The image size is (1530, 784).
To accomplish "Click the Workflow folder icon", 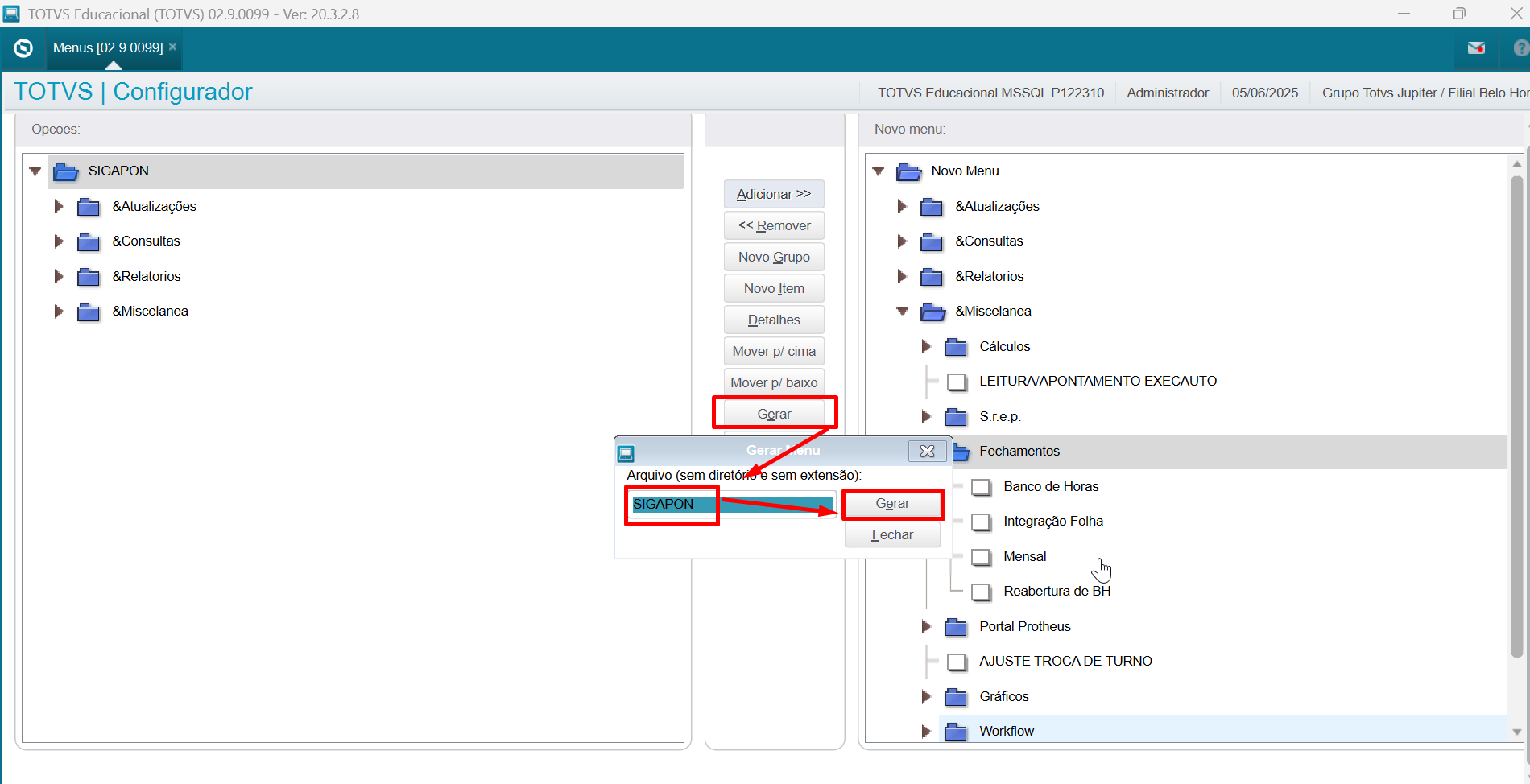I will tap(956, 732).
